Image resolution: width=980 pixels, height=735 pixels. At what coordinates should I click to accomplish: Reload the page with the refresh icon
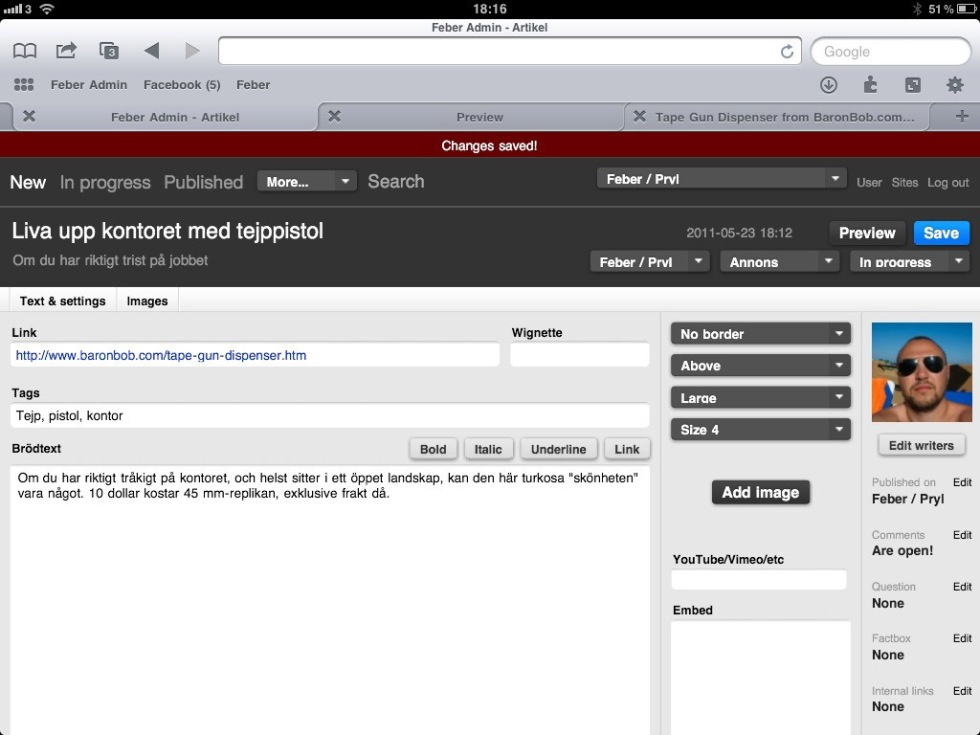787,52
